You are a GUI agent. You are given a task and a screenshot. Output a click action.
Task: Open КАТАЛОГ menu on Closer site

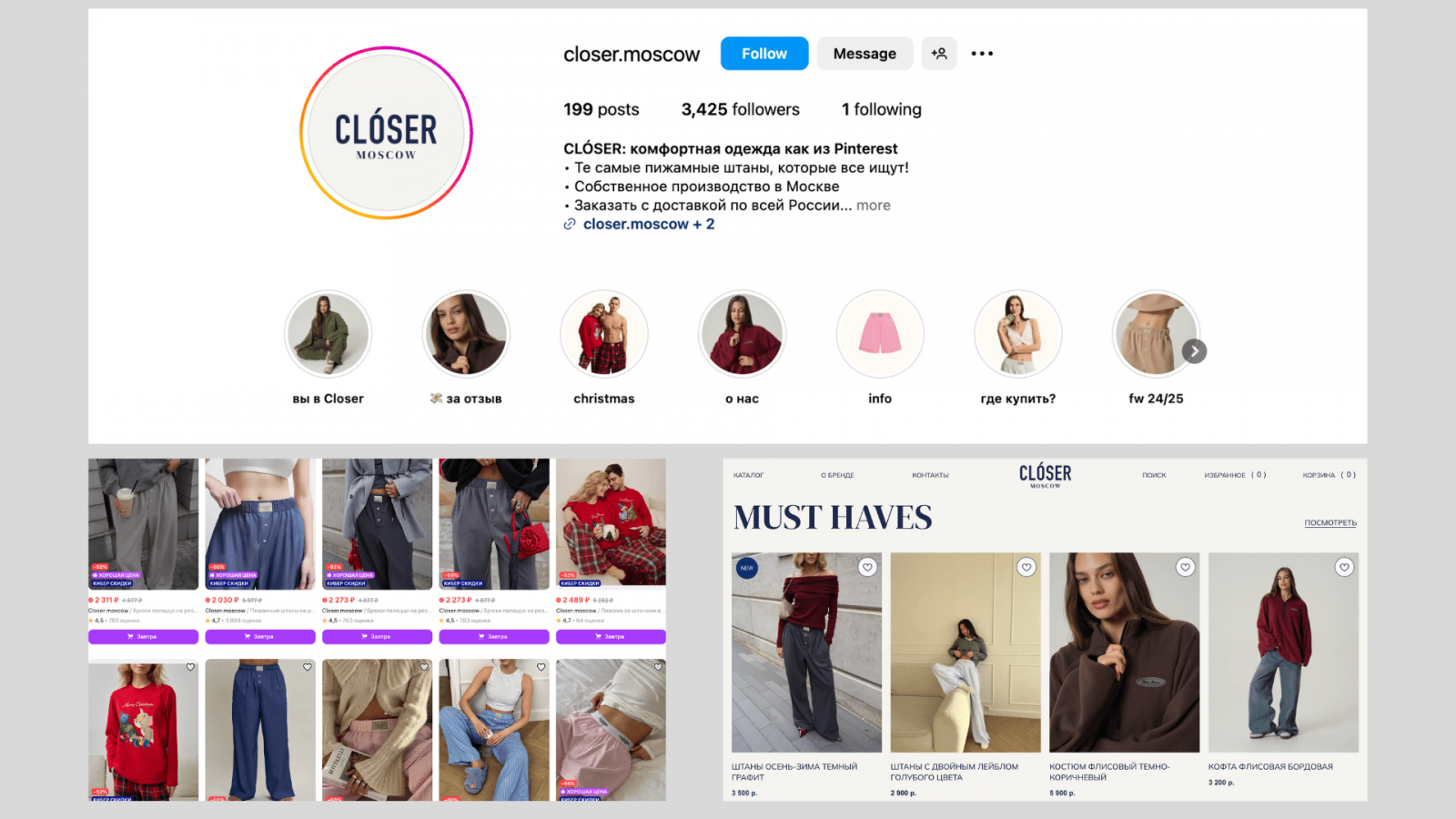pos(749,475)
